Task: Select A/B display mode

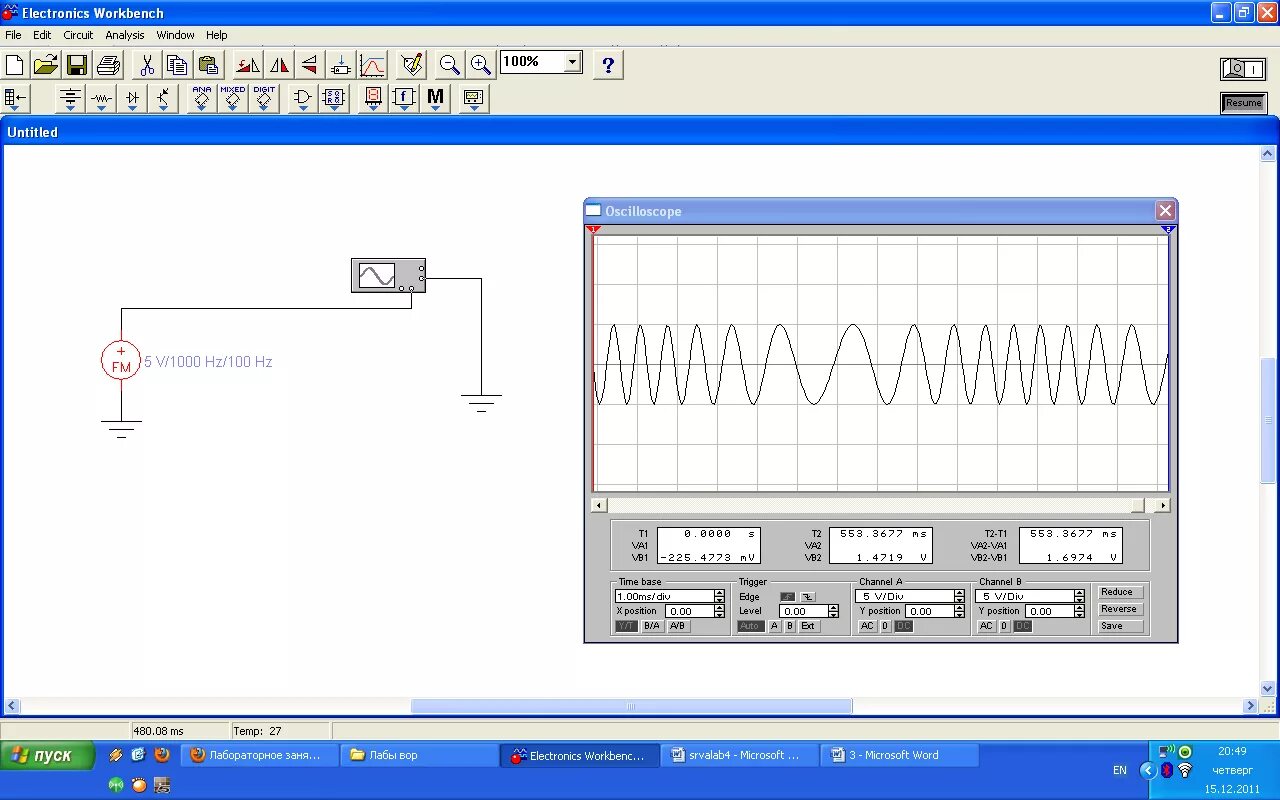Action: [x=678, y=626]
